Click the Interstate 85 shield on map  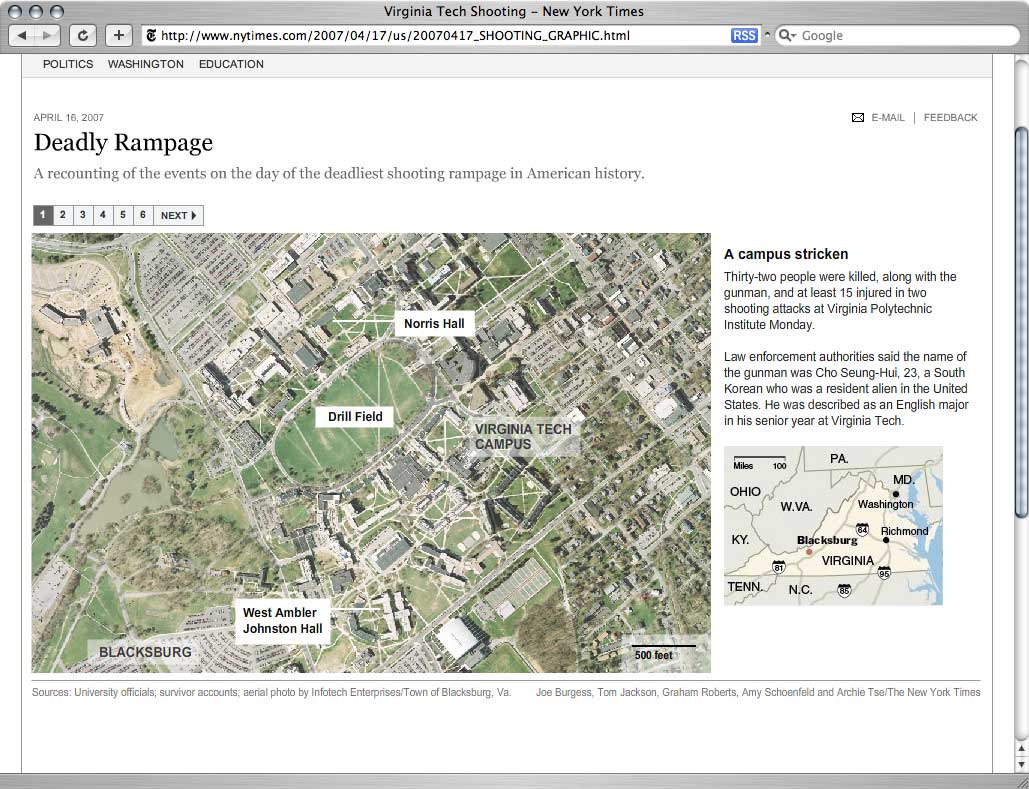844,590
